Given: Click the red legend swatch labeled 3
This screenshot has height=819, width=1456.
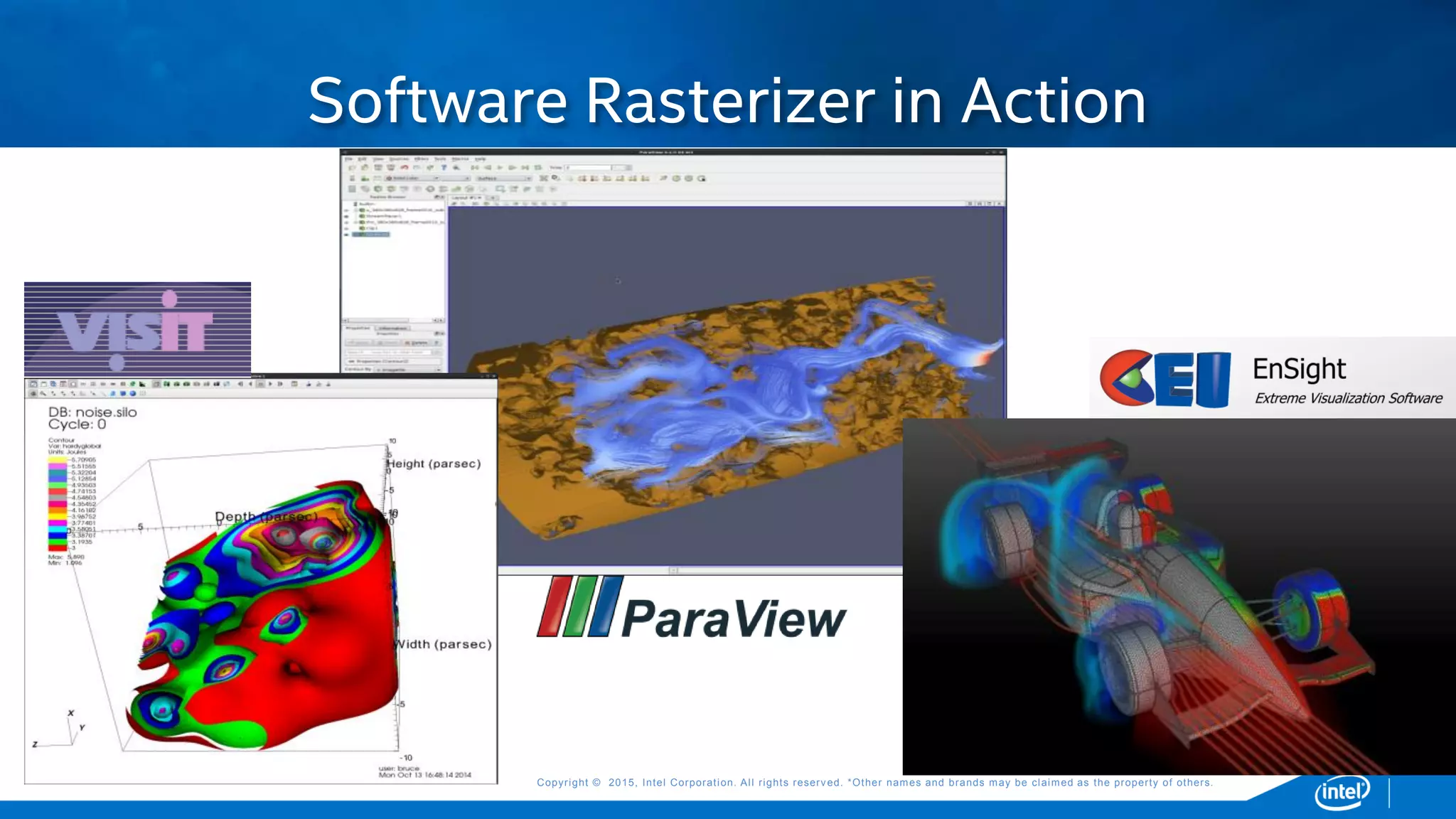Looking at the screenshot, I should click(58, 548).
